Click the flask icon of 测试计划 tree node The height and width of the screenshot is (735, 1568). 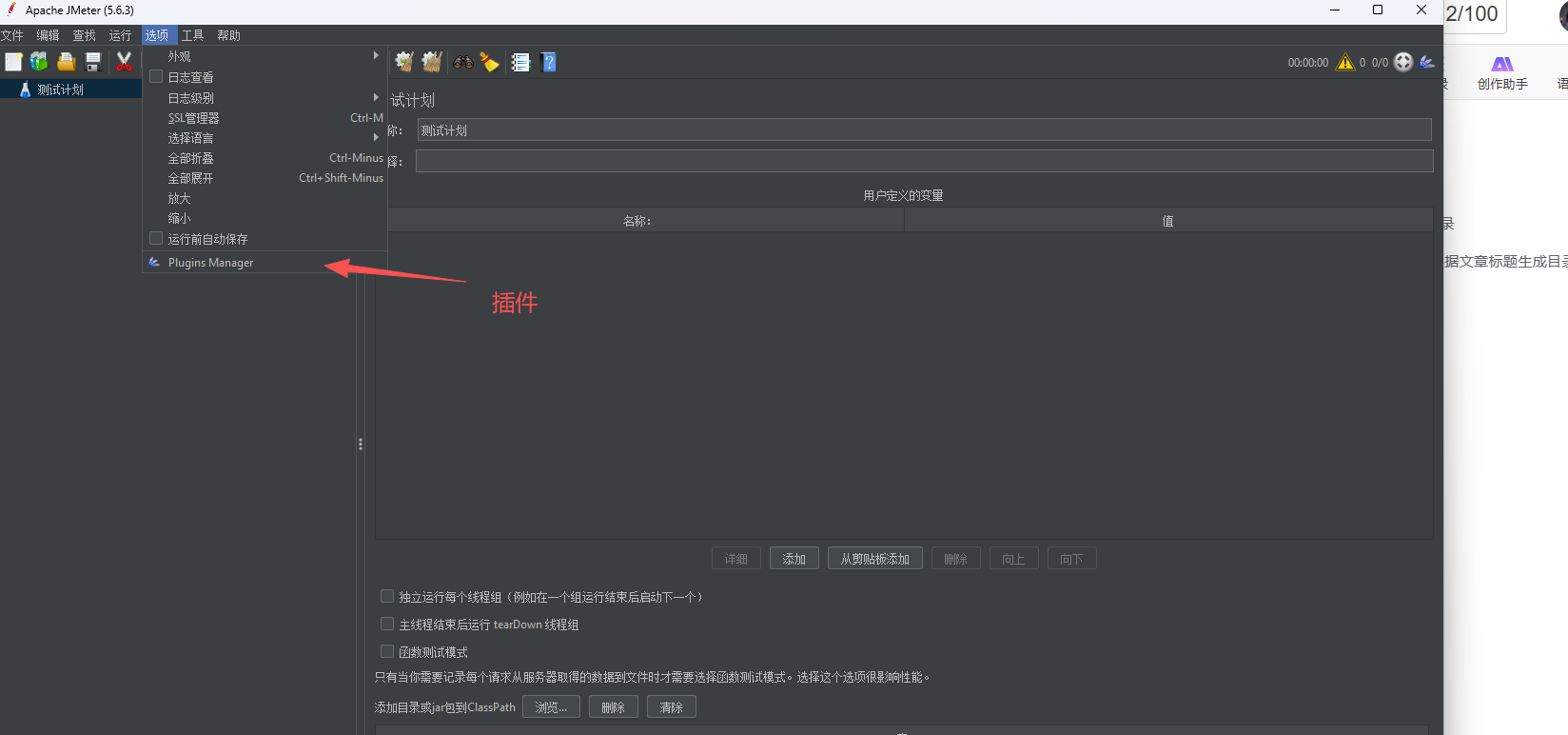click(x=25, y=89)
